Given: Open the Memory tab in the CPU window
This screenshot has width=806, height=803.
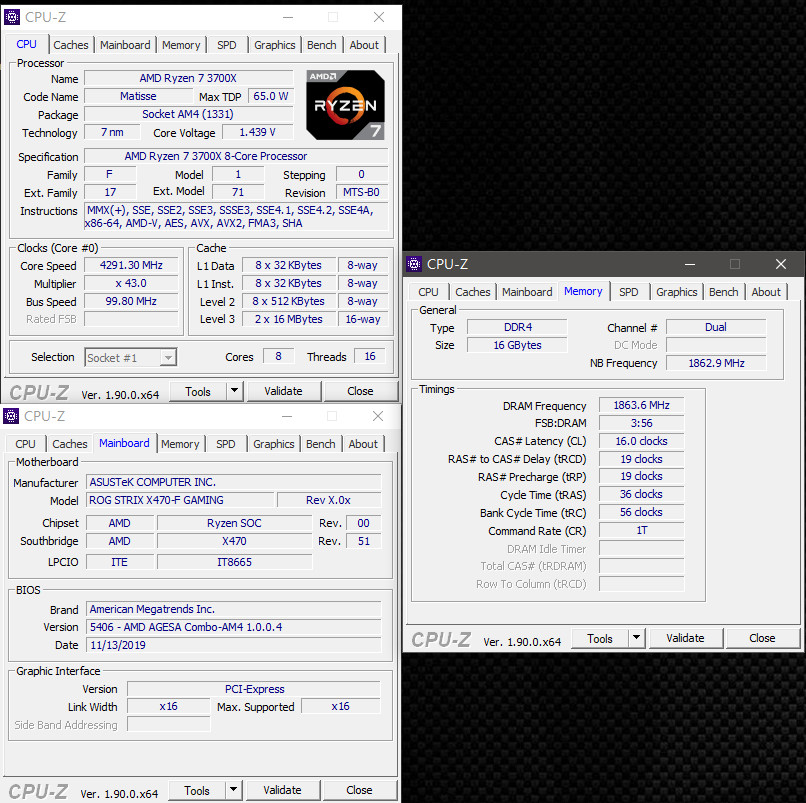Looking at the screenshot, I should pos(181,45).
